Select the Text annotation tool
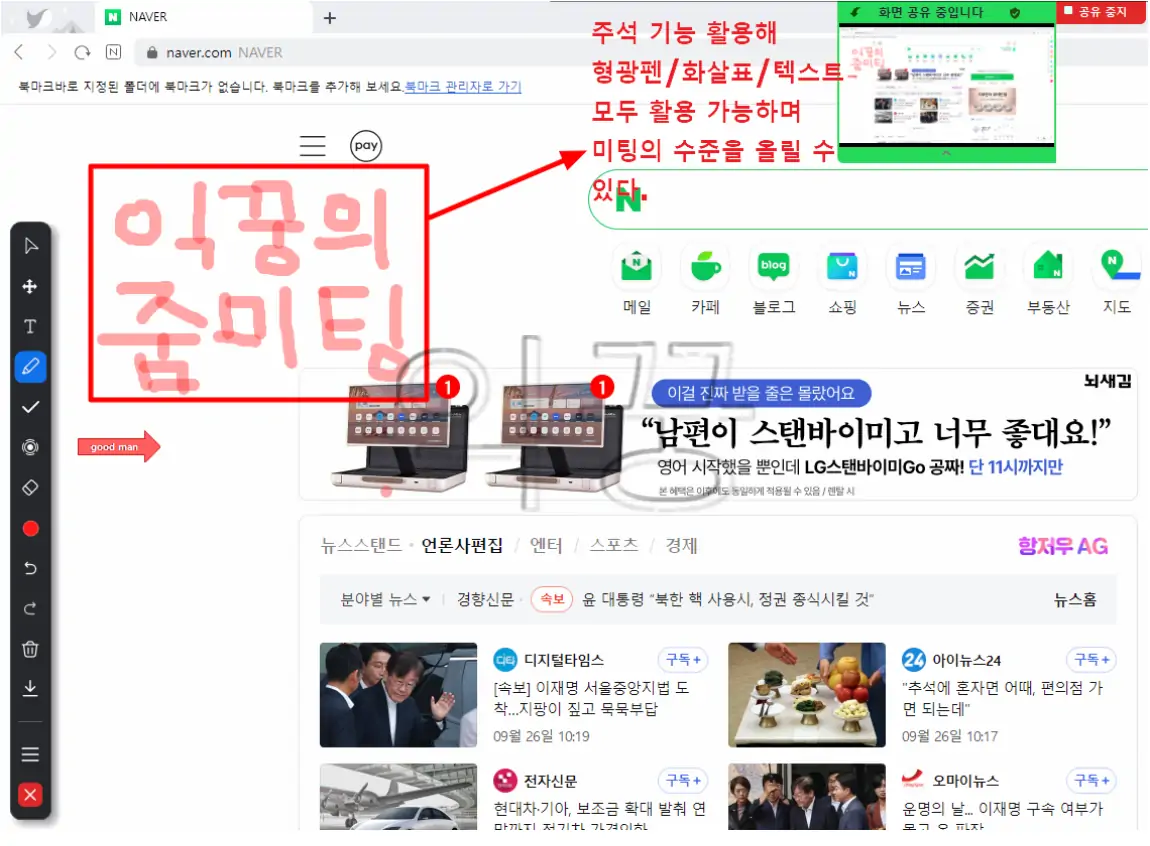This screenshot has height=846, width=1150. pos(30,326)
